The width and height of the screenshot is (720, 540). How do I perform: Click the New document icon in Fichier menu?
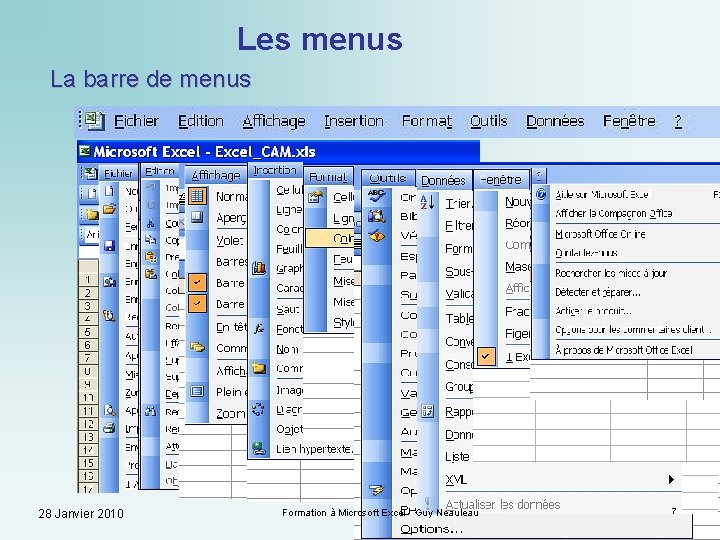109,190
